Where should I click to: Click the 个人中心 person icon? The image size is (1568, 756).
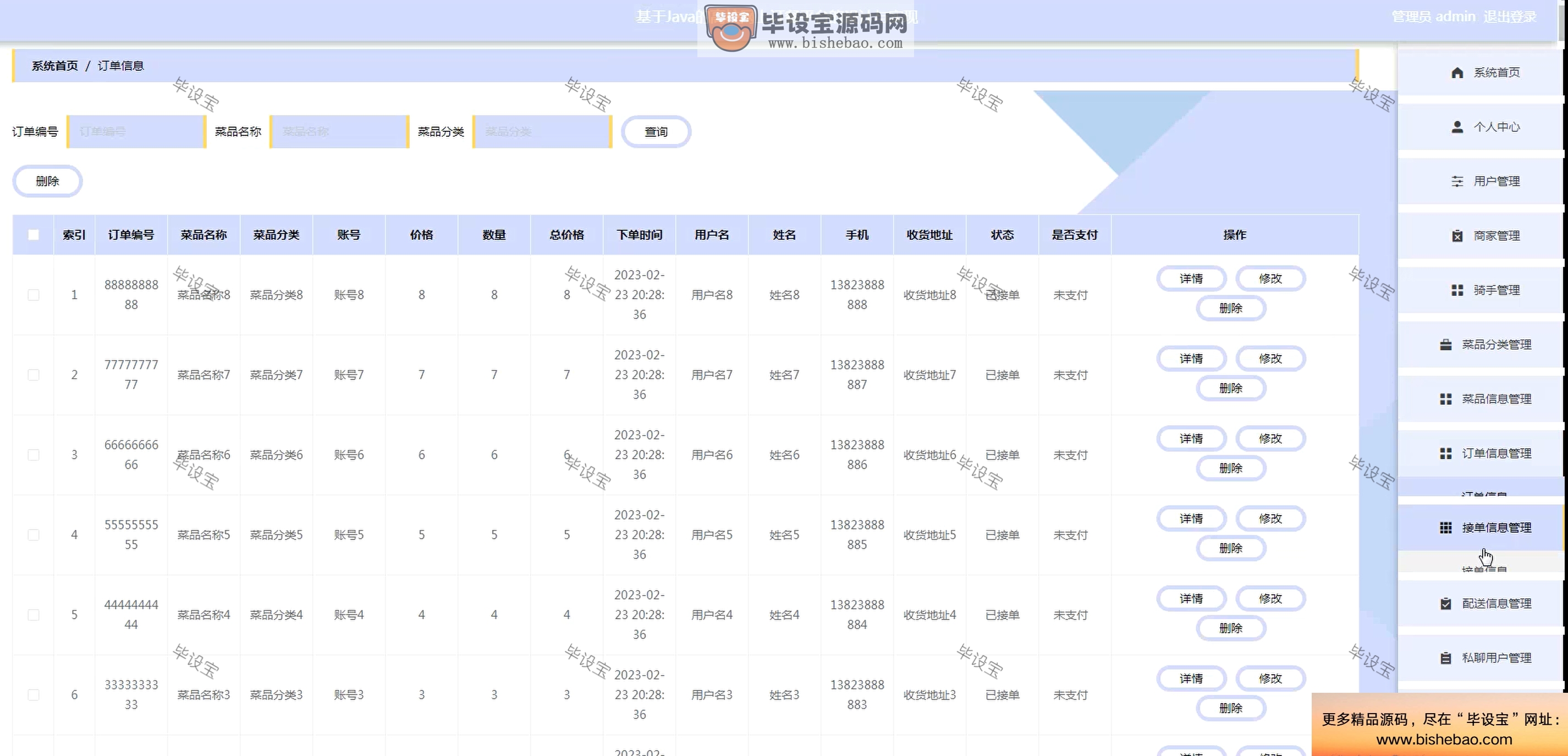1457,126
